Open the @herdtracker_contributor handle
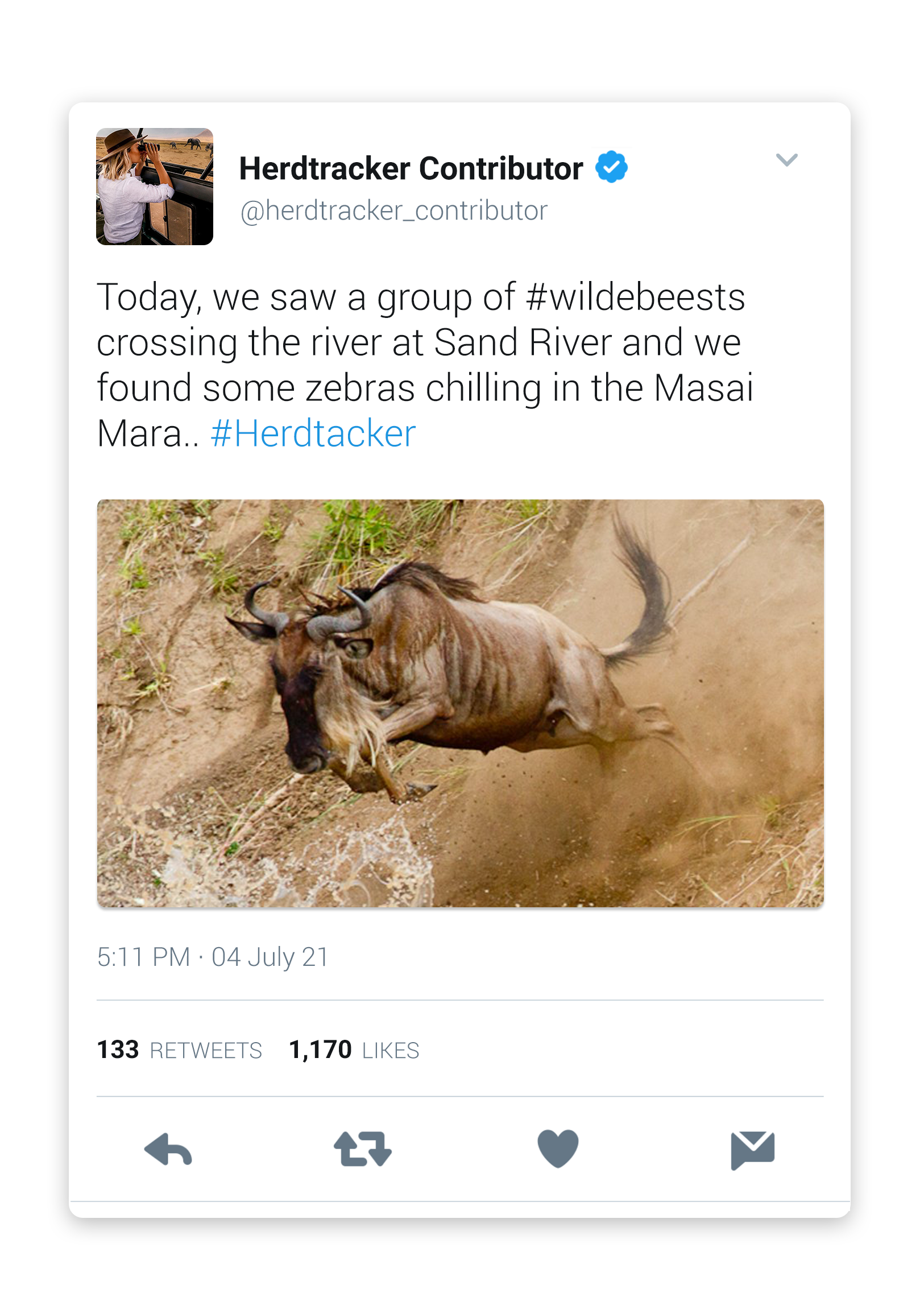The width and height of the screenshot is (924, 1314). click(x=393, y=210)
